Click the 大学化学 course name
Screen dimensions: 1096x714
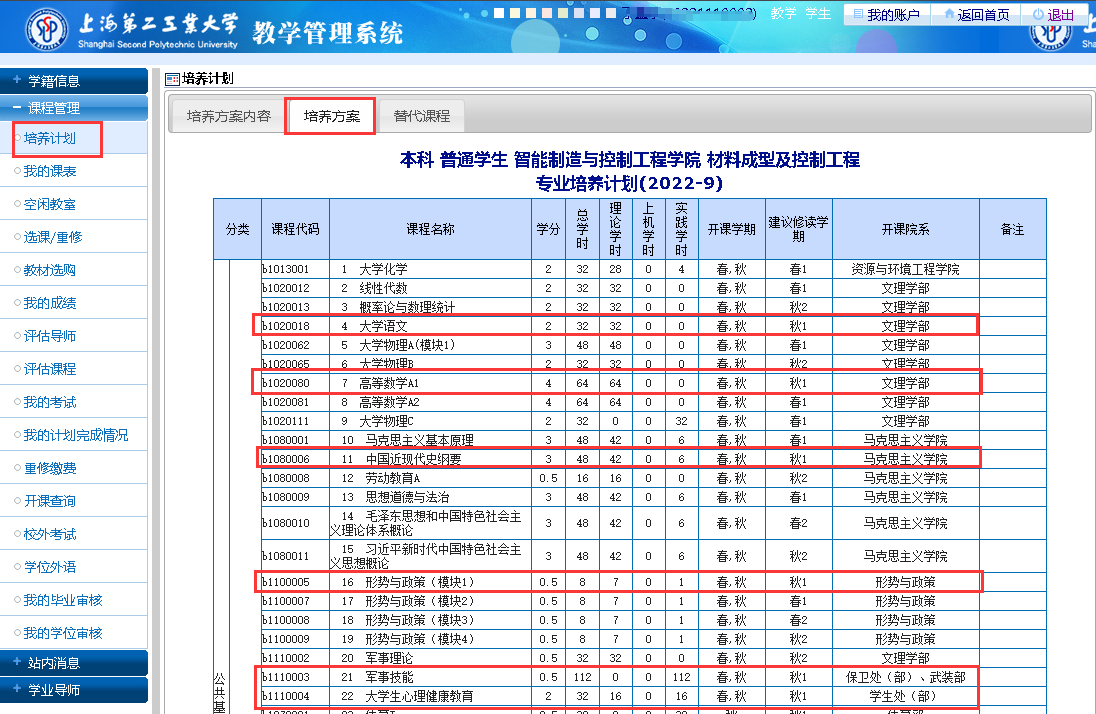tap(383, 269)
